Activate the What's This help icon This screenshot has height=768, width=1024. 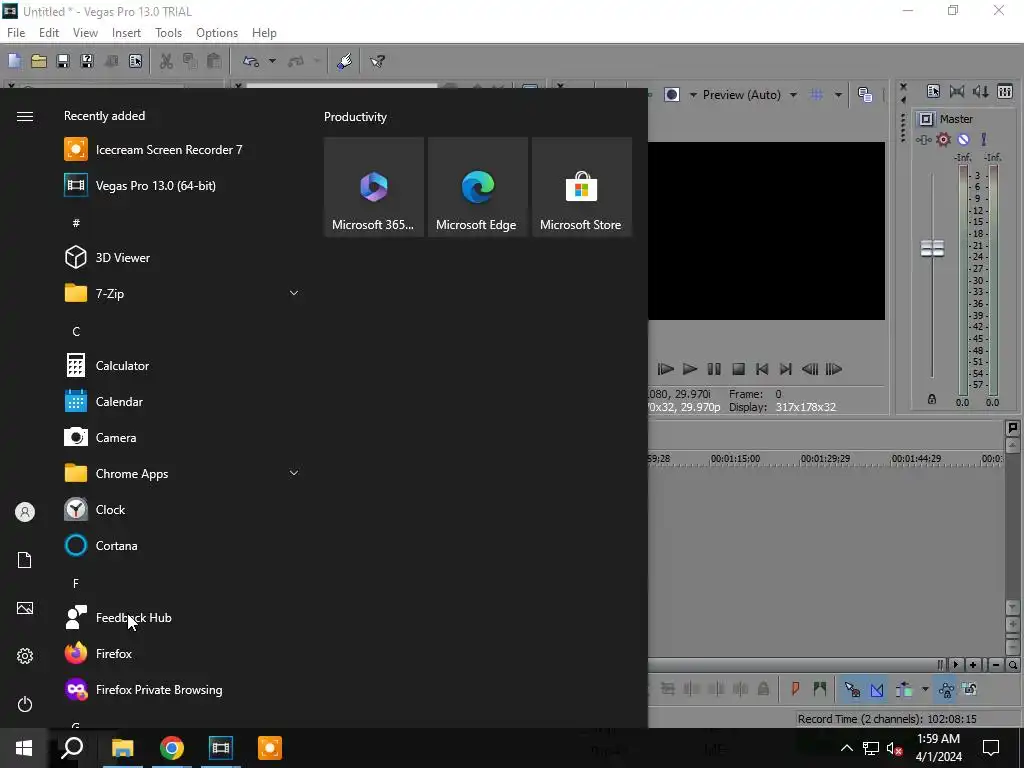pos(377,61)
